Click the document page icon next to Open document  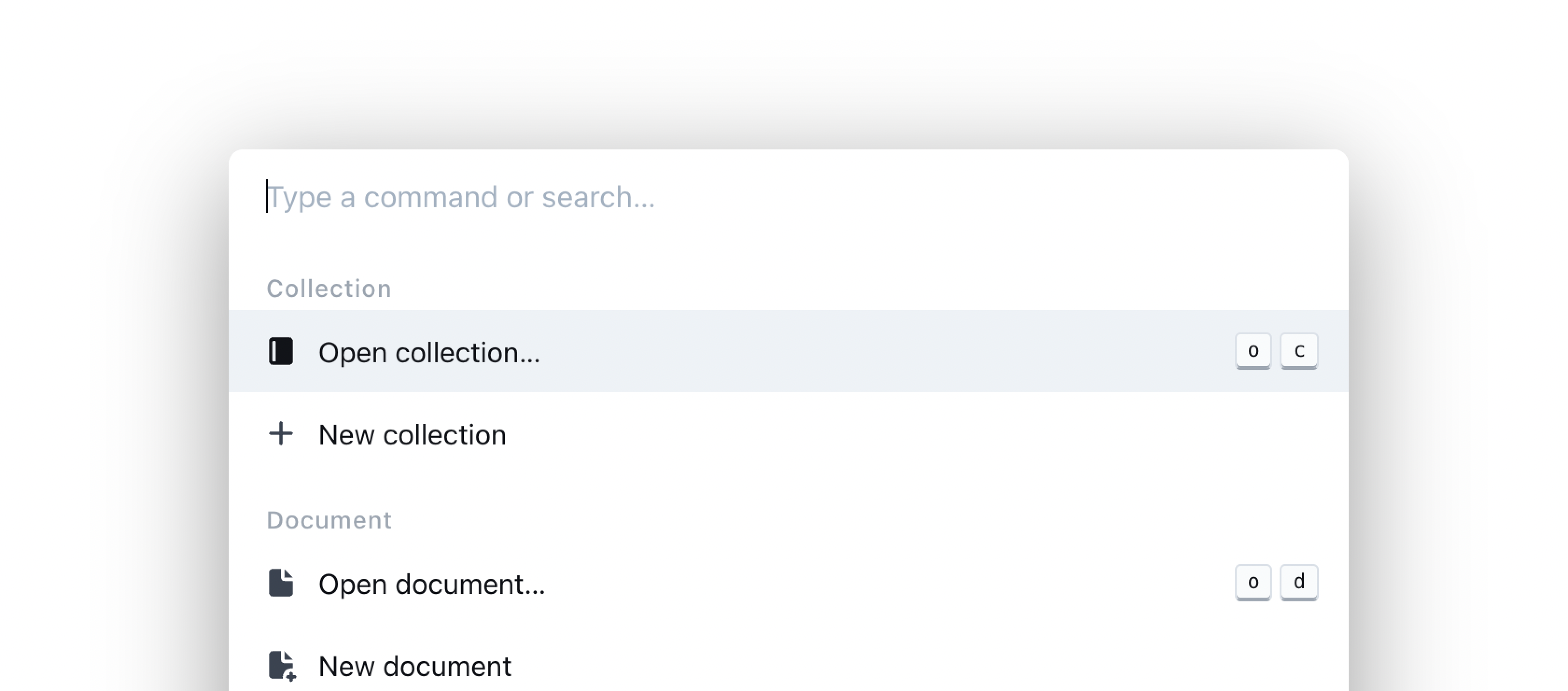pyautogui.click(x=282, y=583)
